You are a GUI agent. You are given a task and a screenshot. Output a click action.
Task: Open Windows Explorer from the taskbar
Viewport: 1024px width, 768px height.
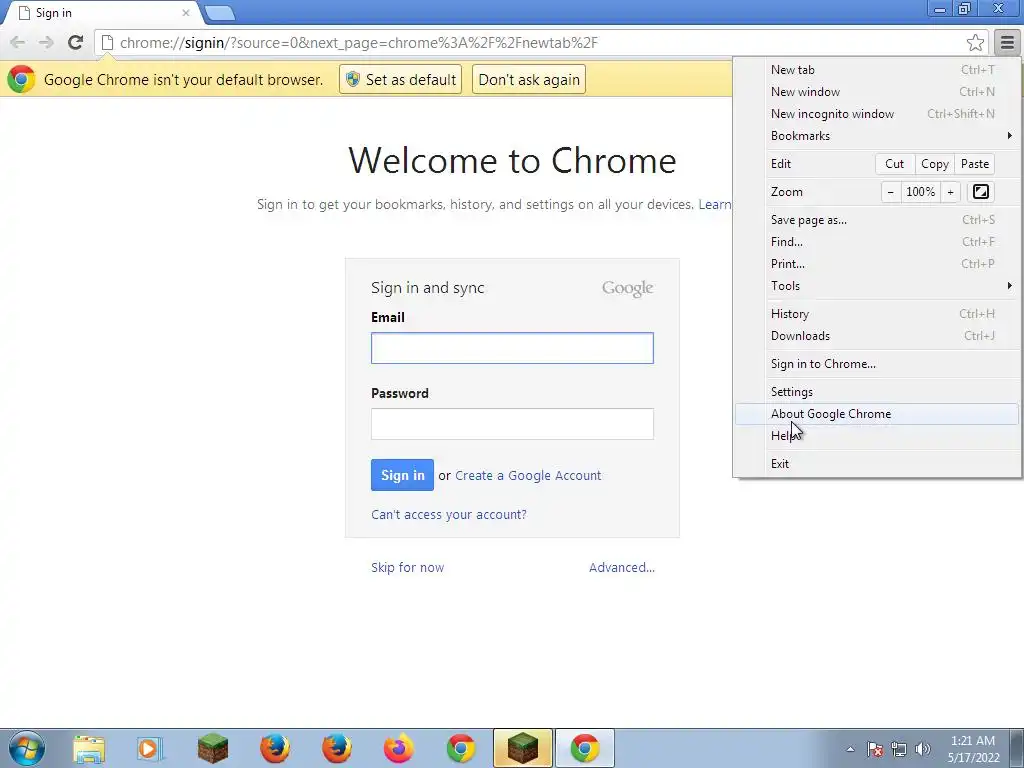pyautogui.click(x=89, y=749)
